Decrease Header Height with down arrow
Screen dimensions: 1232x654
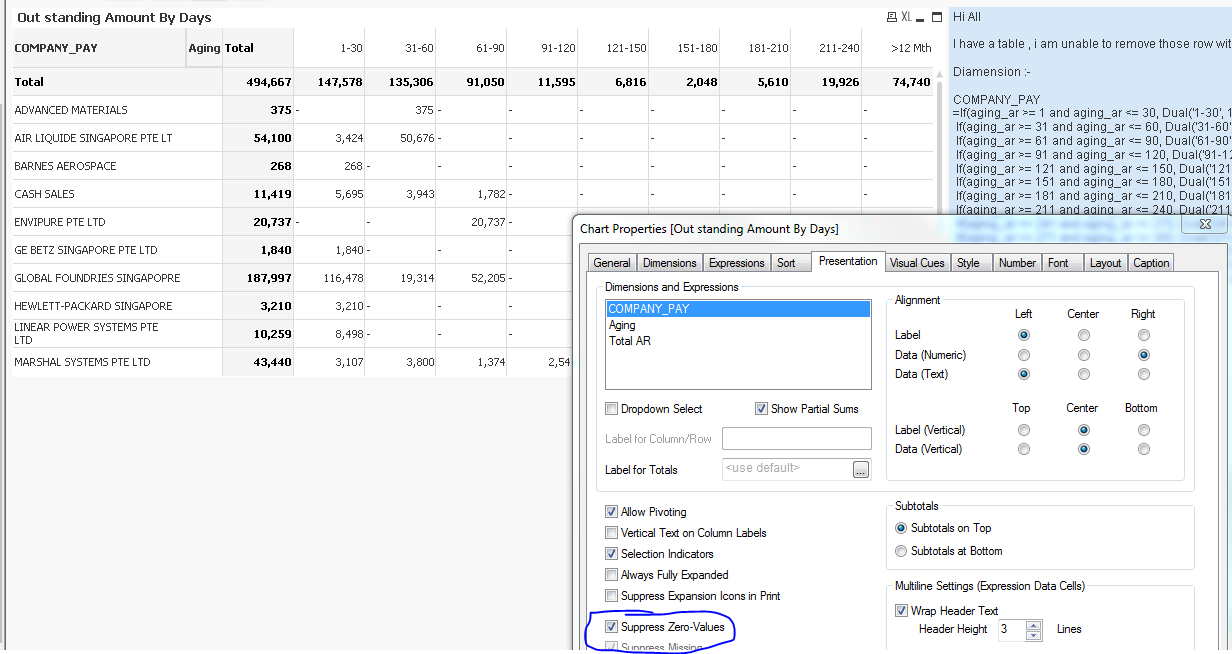pyautogui.click(x=1034, y=635)
